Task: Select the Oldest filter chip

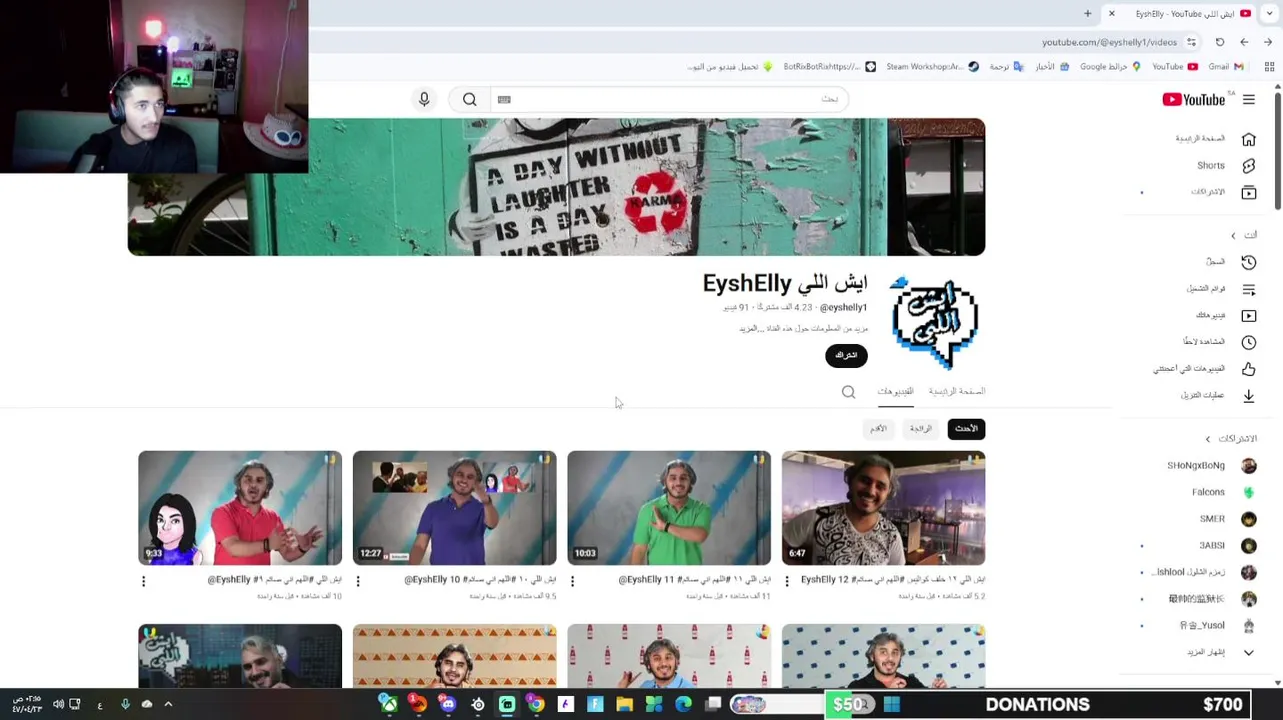Action: [878, 429]
